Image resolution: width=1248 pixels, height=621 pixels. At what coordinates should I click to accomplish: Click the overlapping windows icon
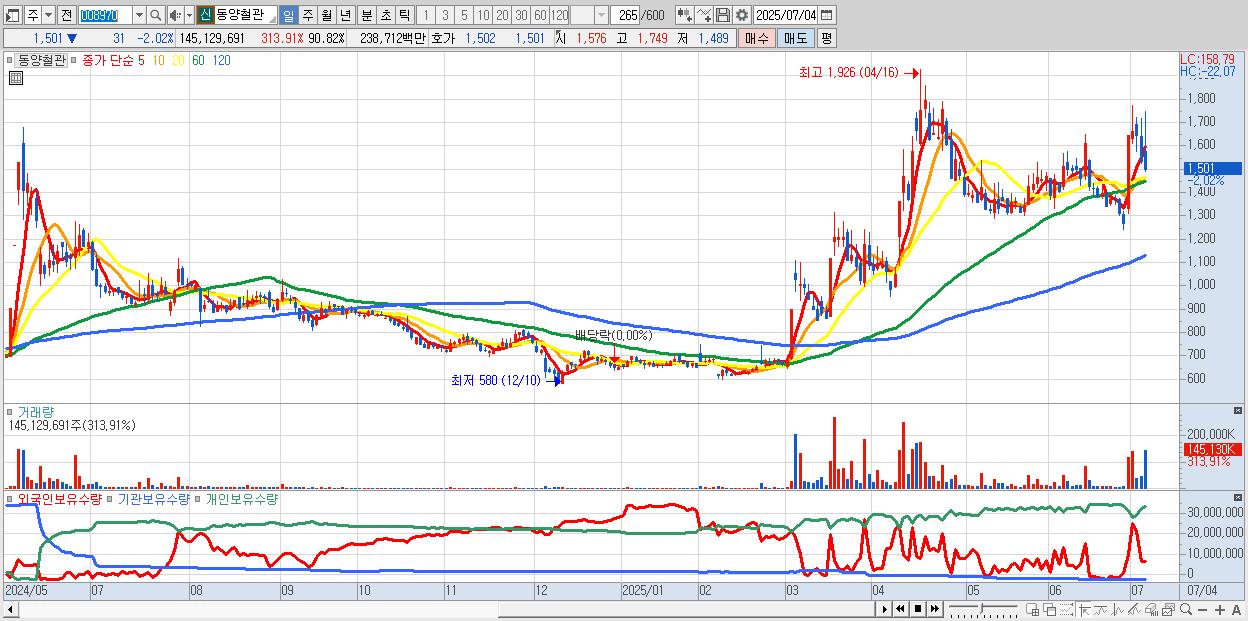[1049, 610]
